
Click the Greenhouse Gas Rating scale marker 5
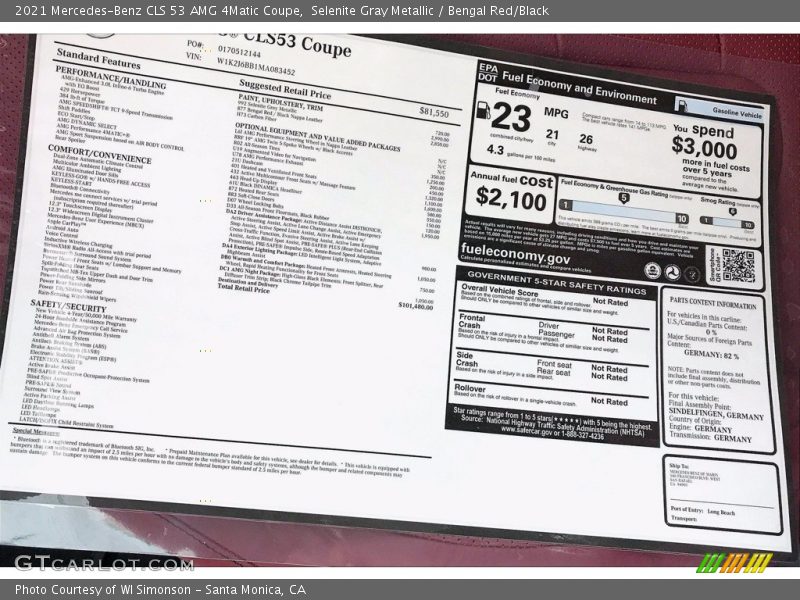click(623, 198)
